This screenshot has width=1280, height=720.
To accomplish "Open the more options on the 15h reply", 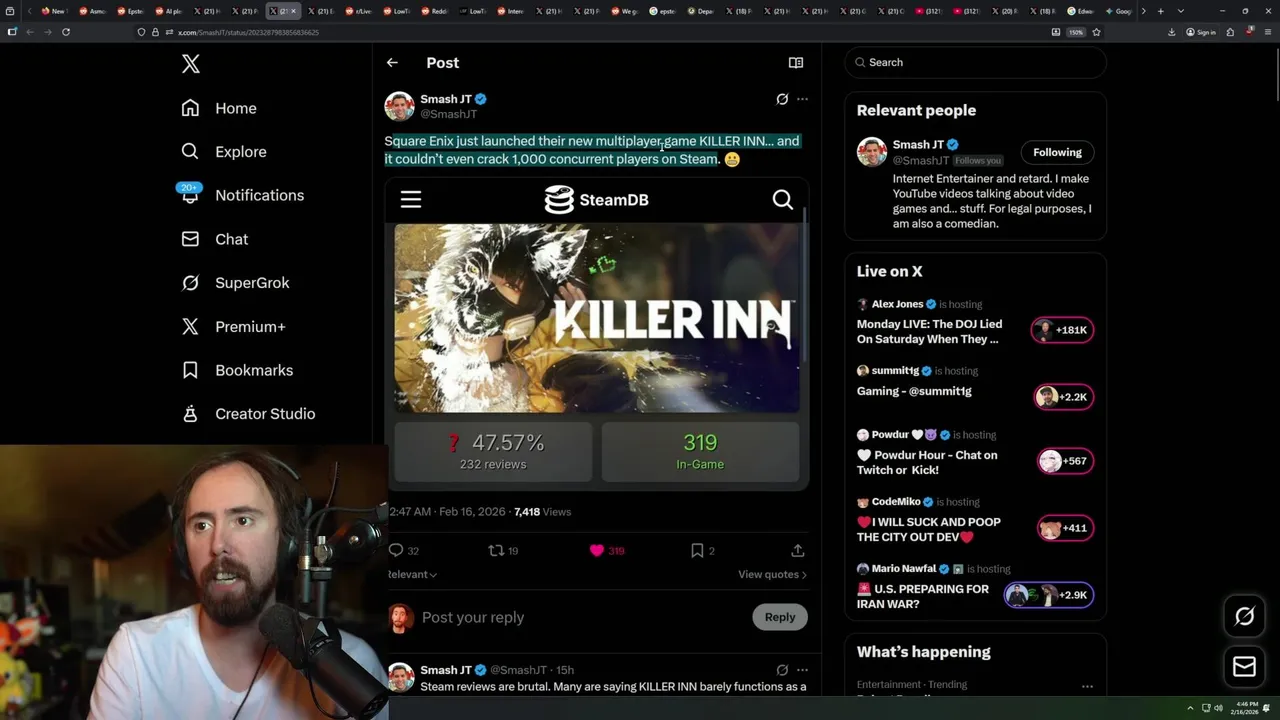I will (x=802, y=670).
